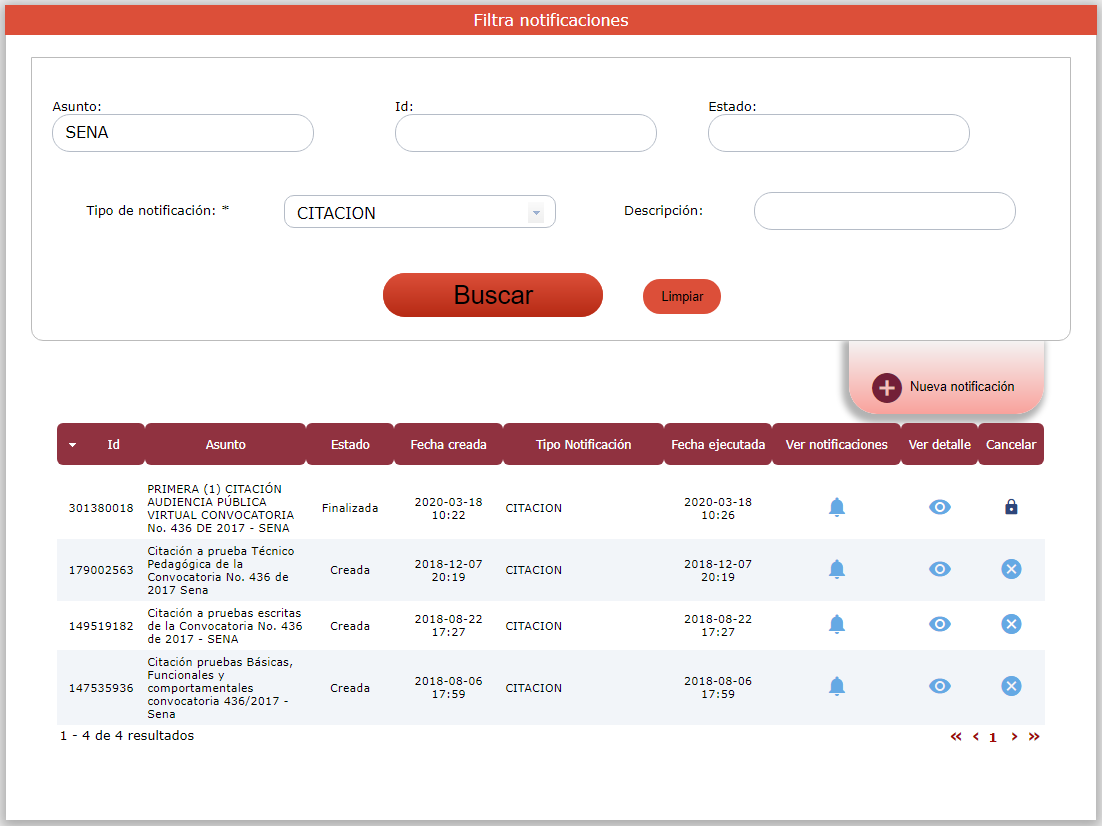Sort by Fecha creada column header
This screenshot has width=1102, height=826.
coord(448,445)
